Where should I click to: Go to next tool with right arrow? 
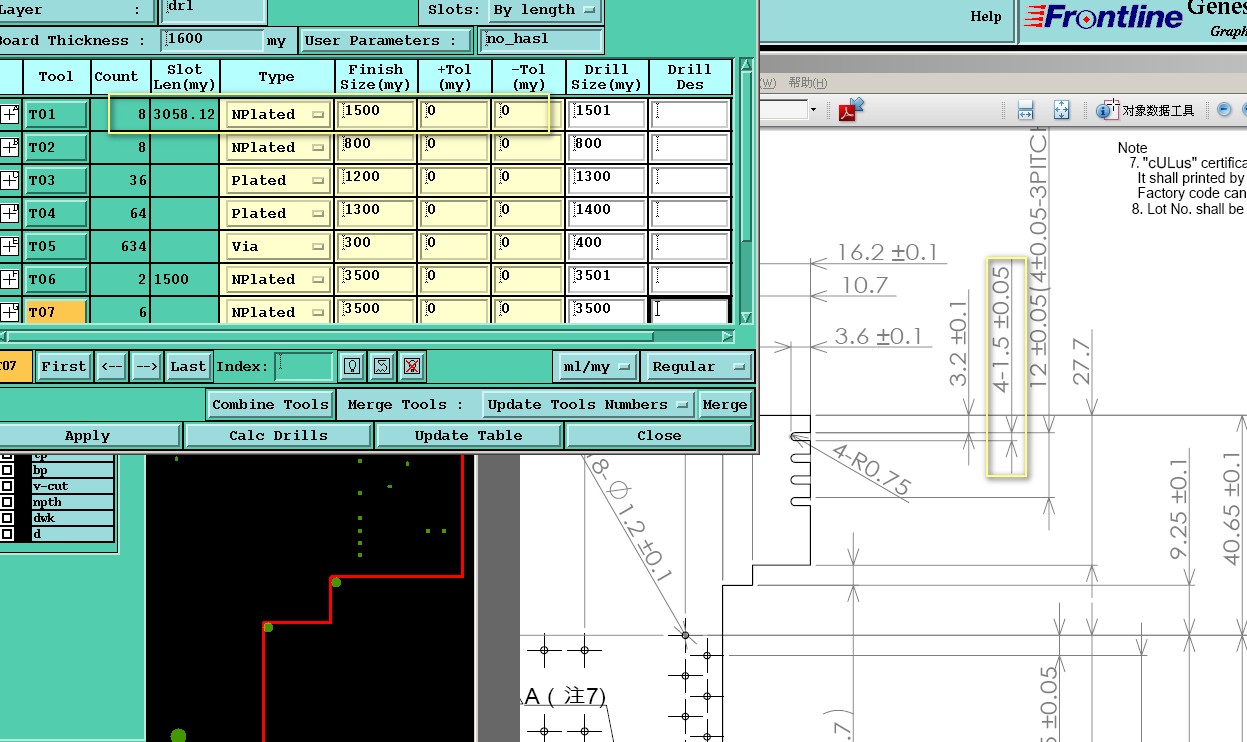click(146, 366)
